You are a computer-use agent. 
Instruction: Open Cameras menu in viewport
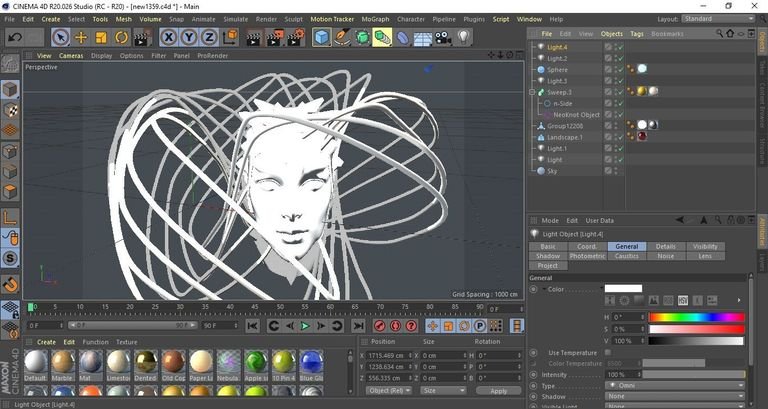(71, 56)
